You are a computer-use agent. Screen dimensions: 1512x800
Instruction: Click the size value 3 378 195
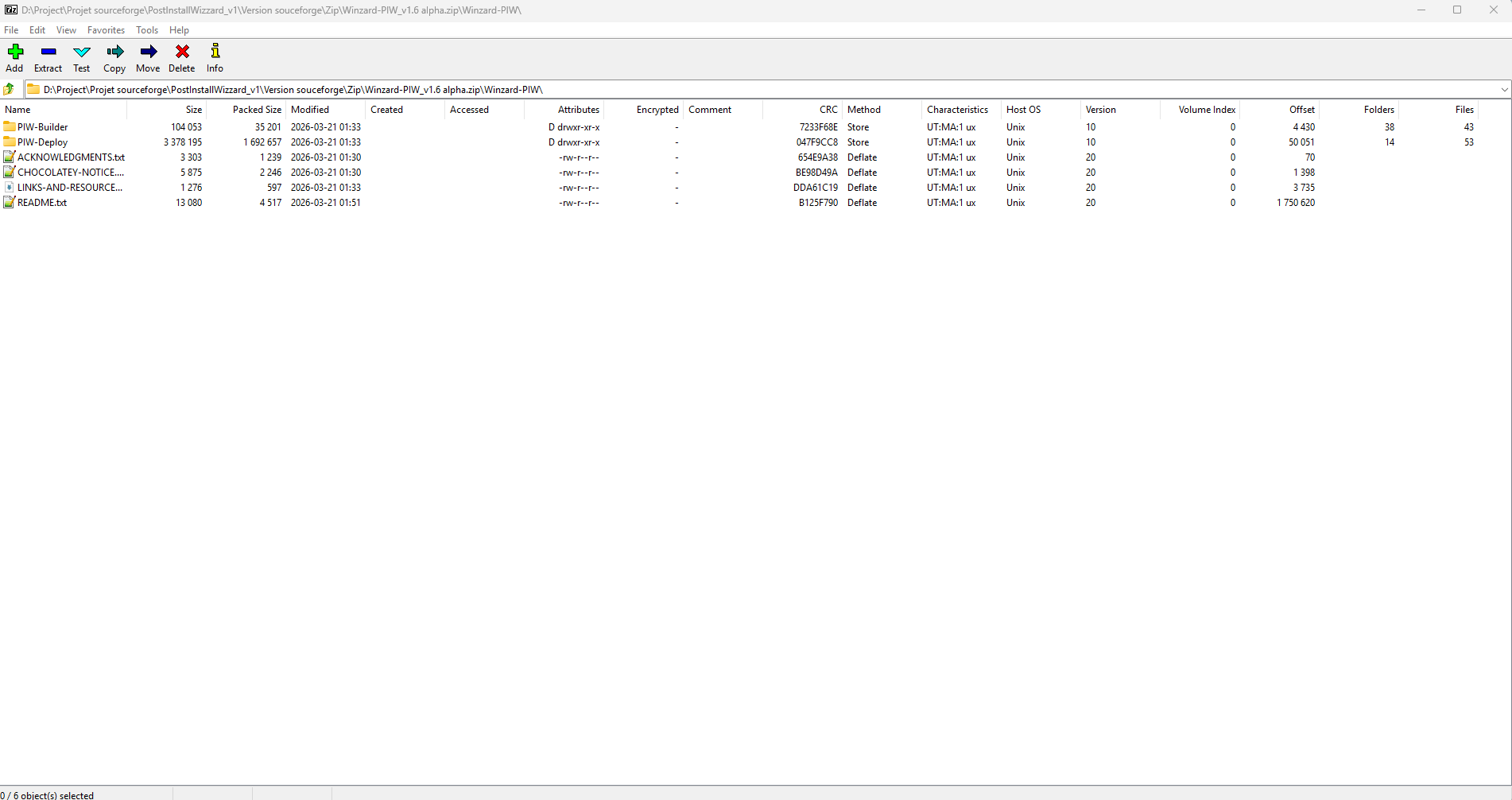183,142
